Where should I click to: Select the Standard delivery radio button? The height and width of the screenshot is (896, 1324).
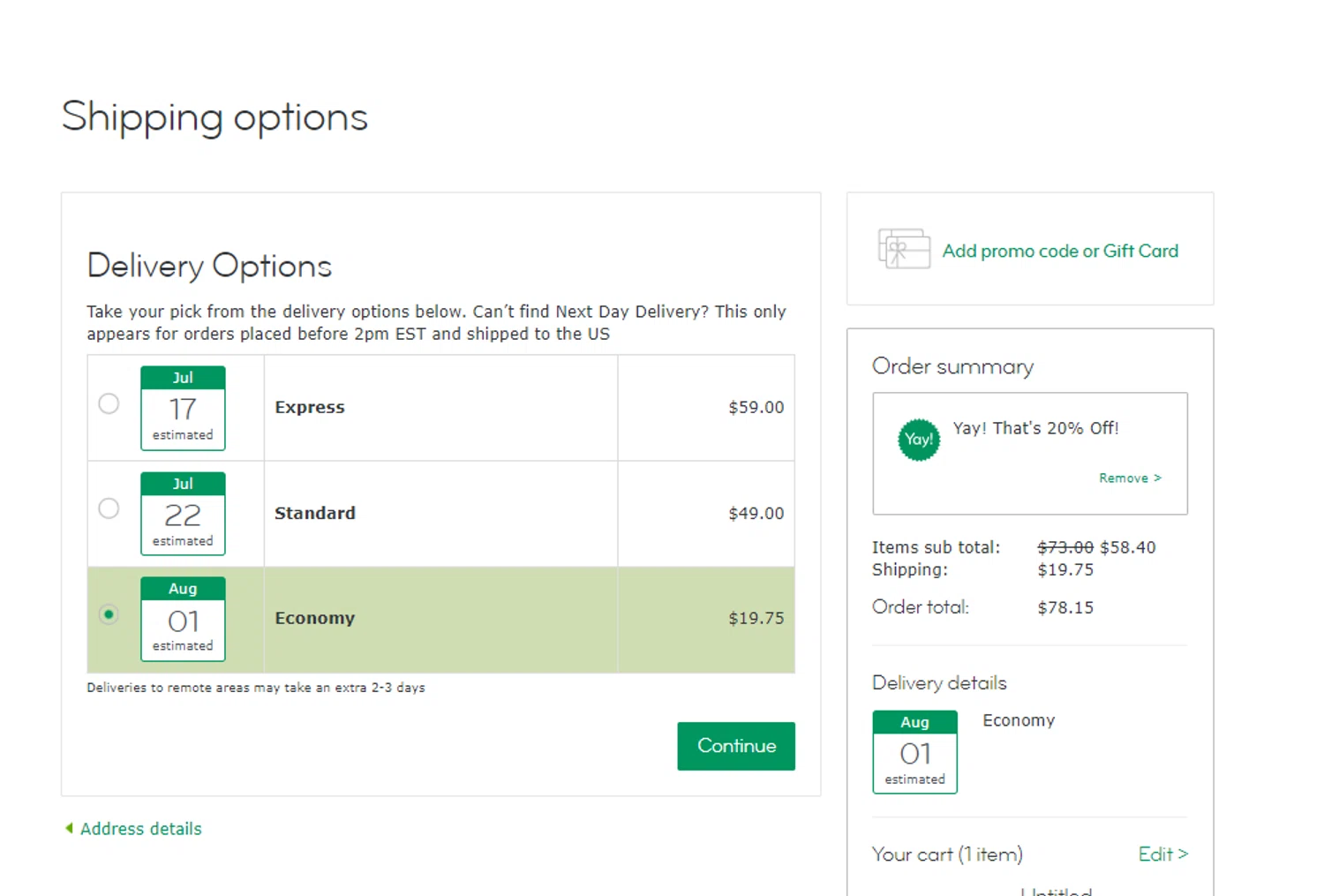pos(109,508)
